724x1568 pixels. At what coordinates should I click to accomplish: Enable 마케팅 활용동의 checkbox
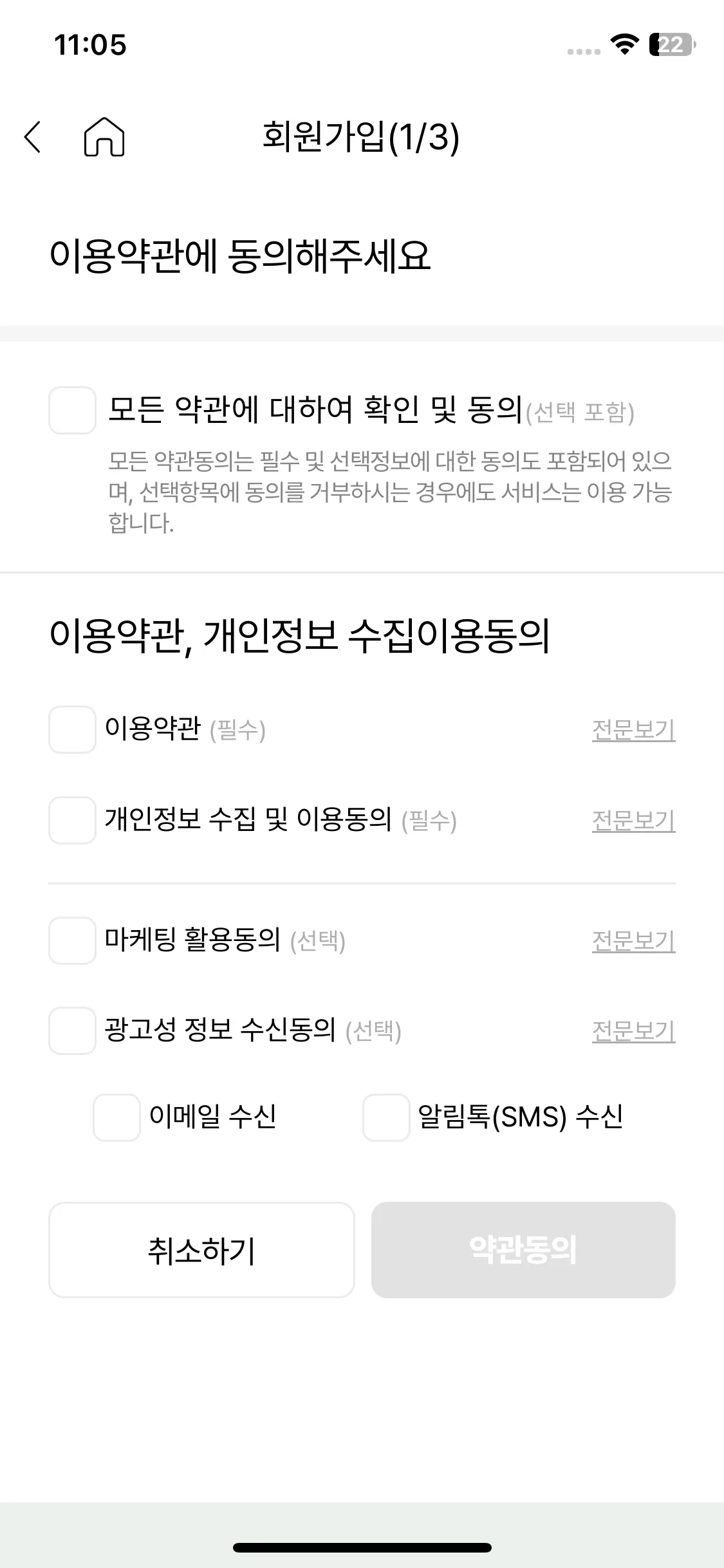point(72,940)
